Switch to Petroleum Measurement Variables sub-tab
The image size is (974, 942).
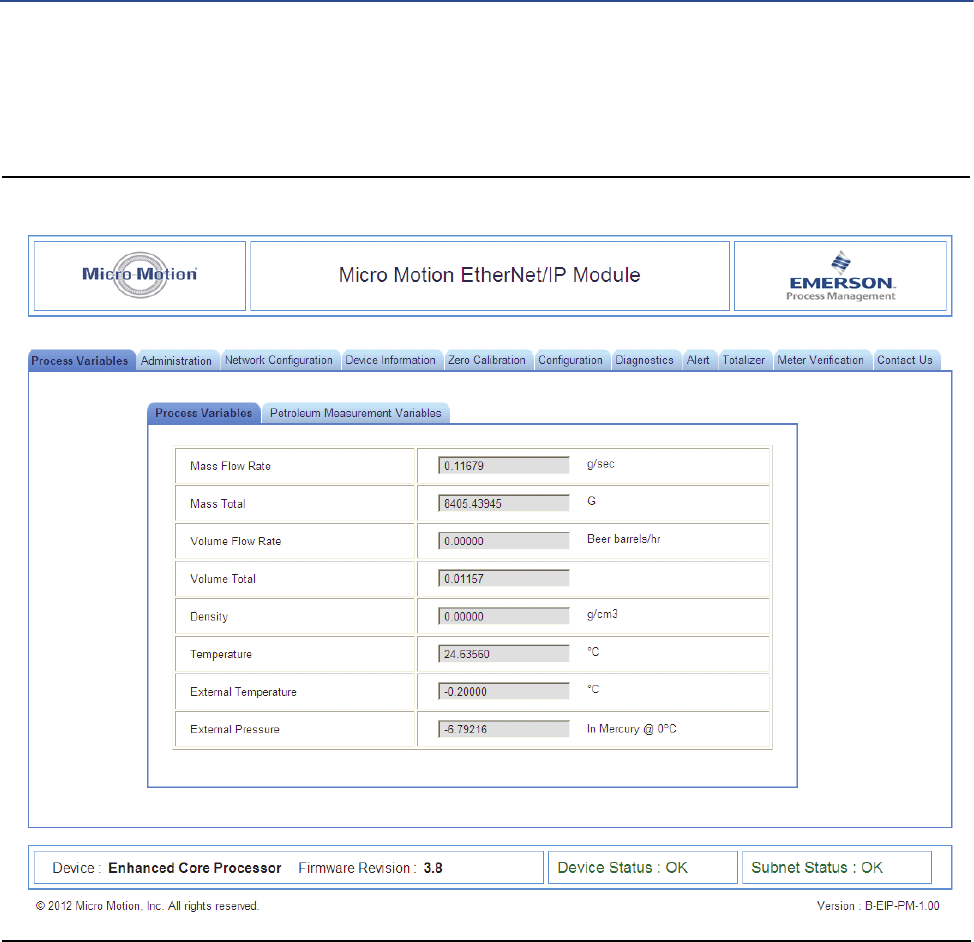[356, 413]
